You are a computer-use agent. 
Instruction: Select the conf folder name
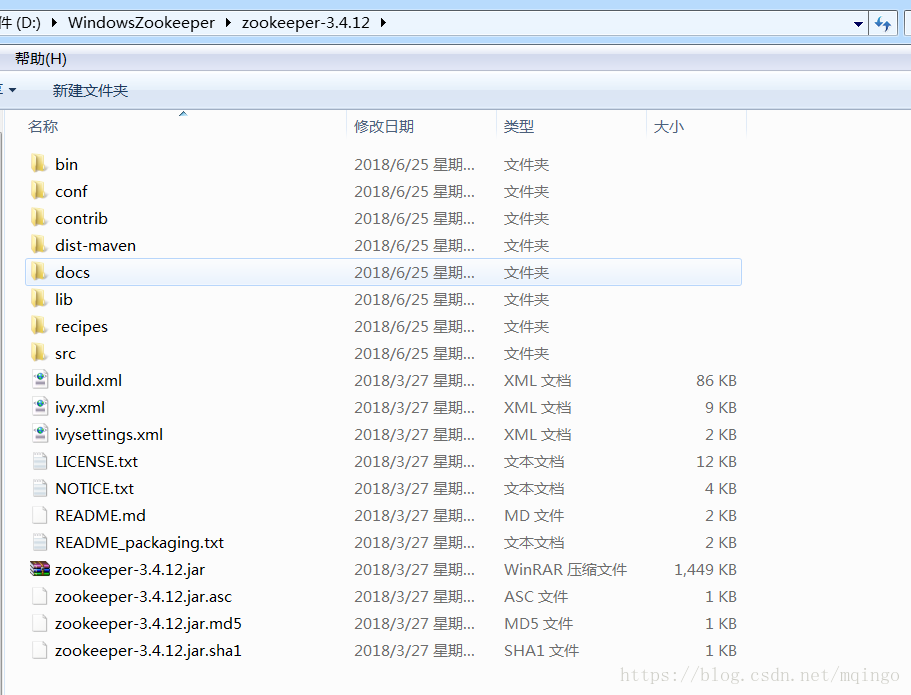coord(71,191)
